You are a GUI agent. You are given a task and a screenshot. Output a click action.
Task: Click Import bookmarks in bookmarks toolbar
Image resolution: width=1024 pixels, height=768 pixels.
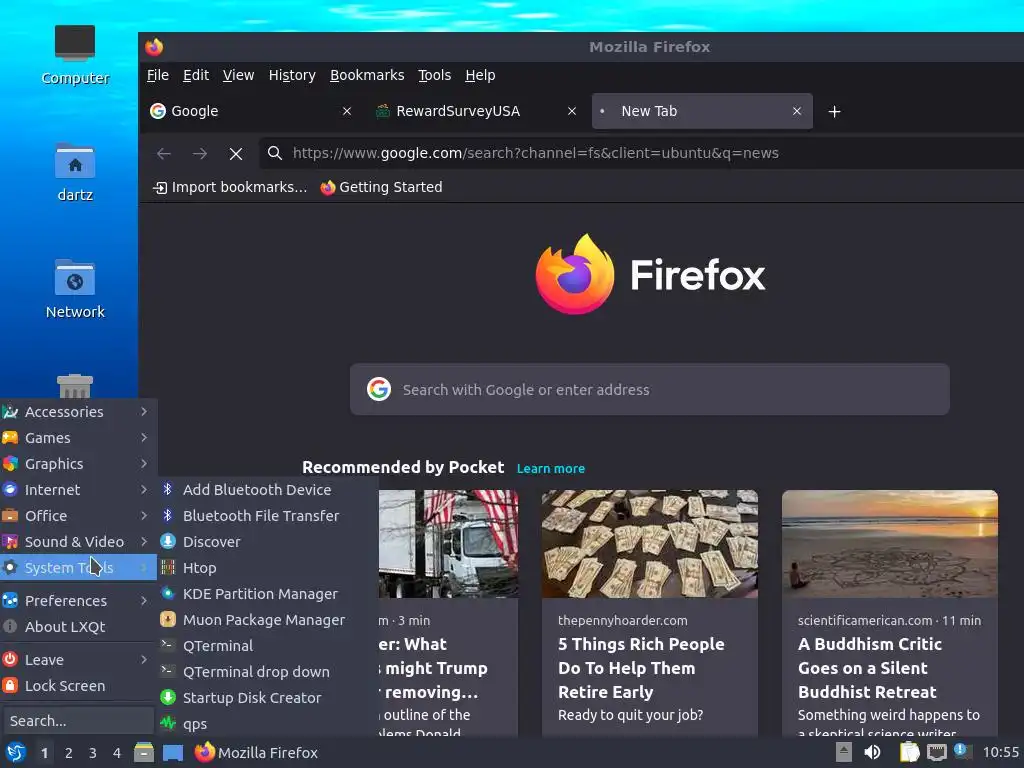[x=229, y=187]
